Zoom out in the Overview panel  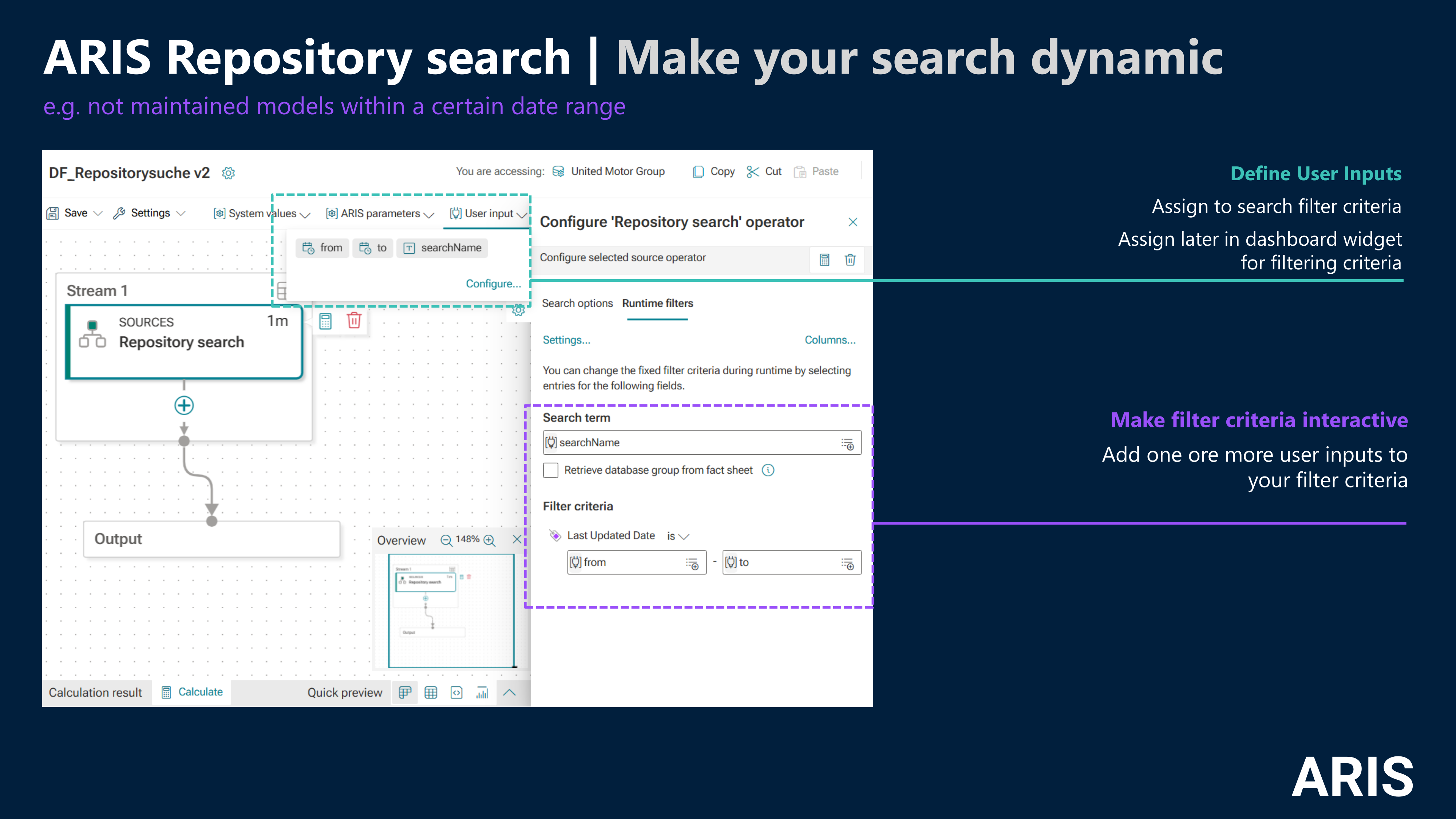446,540
